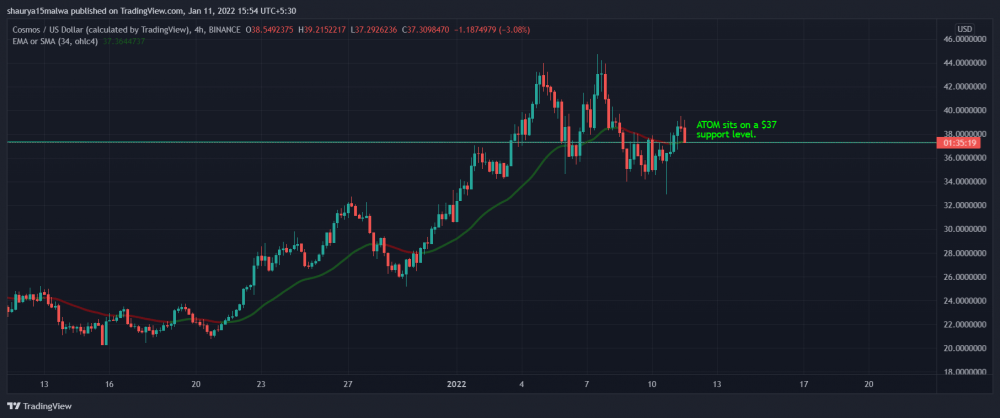Click the 7 date label on the time axis

point(587,384)
